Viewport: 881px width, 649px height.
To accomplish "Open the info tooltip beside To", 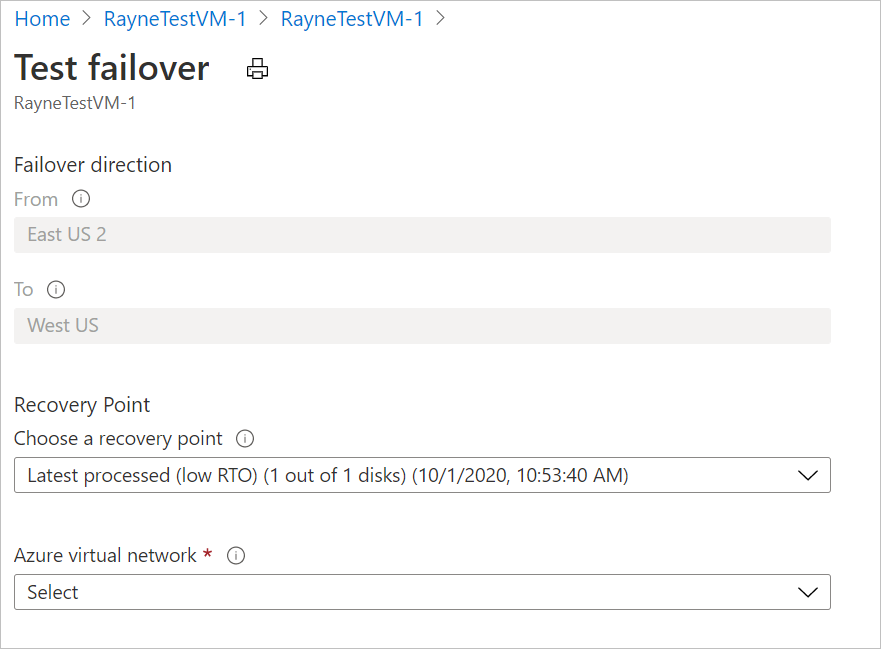I will tap(56, 289).
